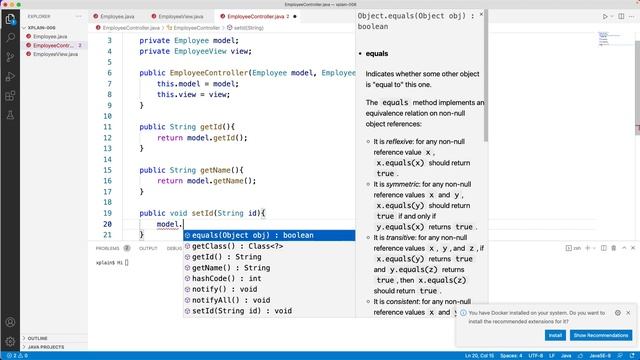The image size is (640, 360).
Task: Add a new terminal with plus icon
Action: point(587,248)
